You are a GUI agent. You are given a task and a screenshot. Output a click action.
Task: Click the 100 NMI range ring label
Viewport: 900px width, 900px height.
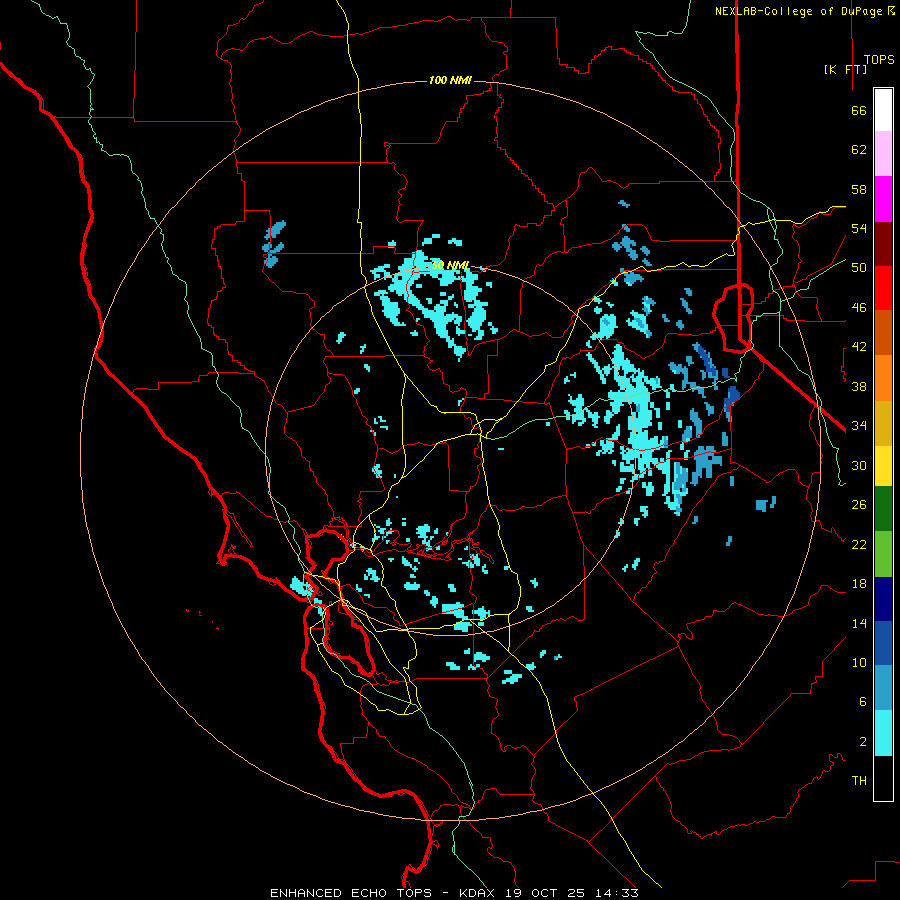[x=450, y=80]
